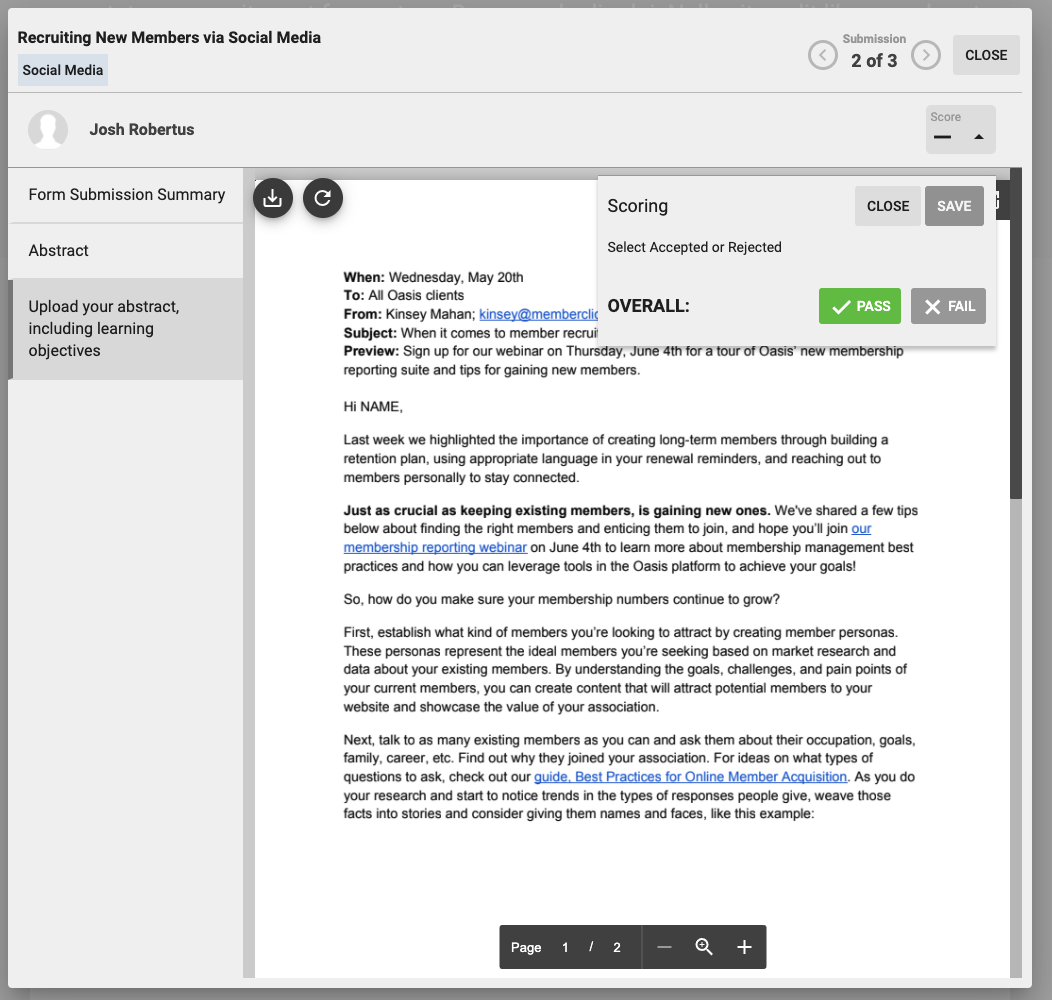This screenshot has width=1052, height=1000.
Task: Save the scoring
Action: coord(954,206)
